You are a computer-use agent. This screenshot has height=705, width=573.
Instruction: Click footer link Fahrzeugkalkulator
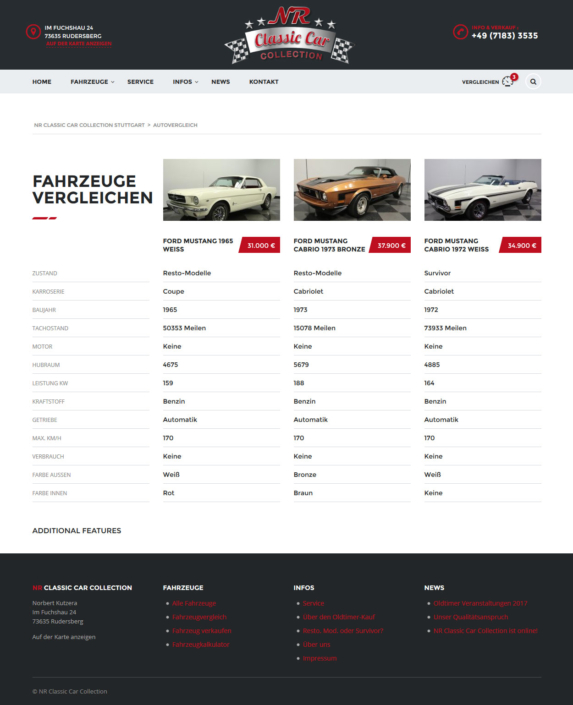[x=201, y=645]
